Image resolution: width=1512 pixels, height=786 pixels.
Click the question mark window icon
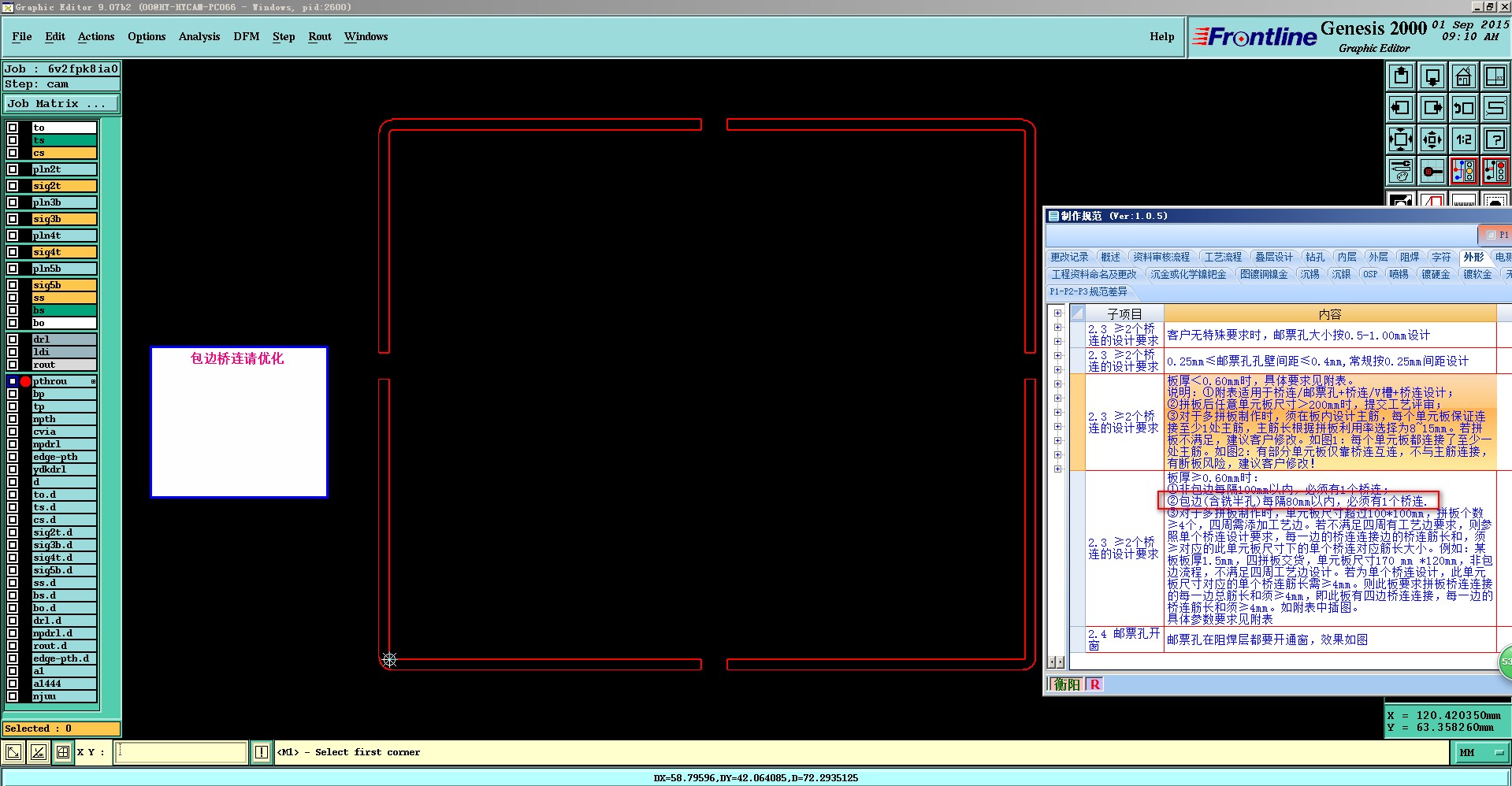point(1495,139)
